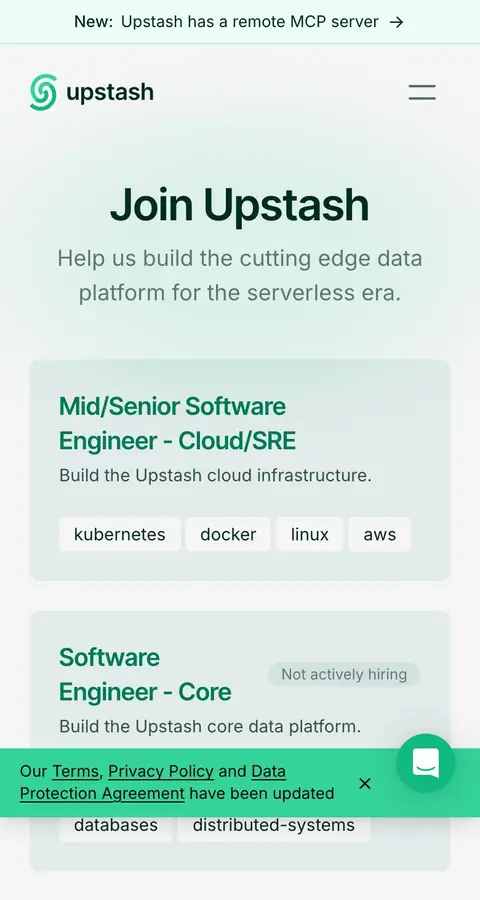This screenshot has width=480, height=900.
Task: Select the databases tag
Action: tap(115, 825)
